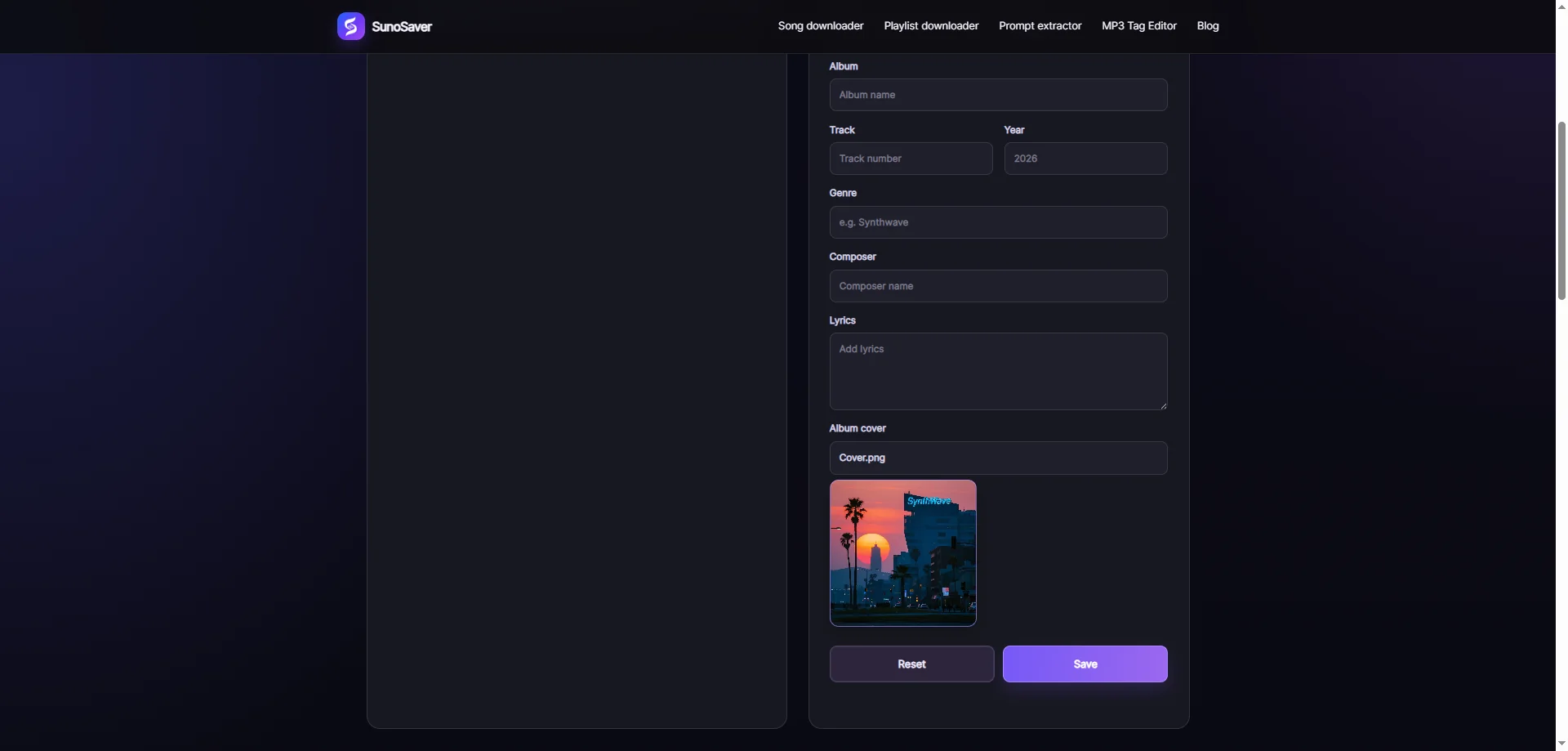Image resolution: width=1568 pixels, height=751 pixels.
Task: Click the Genre field label
Action: coord(843,193)
